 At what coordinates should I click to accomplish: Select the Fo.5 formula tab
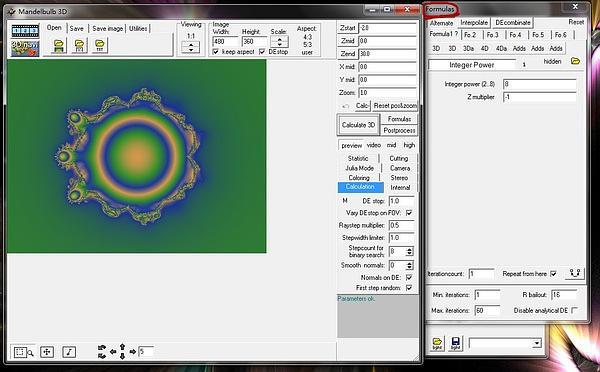[538, 35]
